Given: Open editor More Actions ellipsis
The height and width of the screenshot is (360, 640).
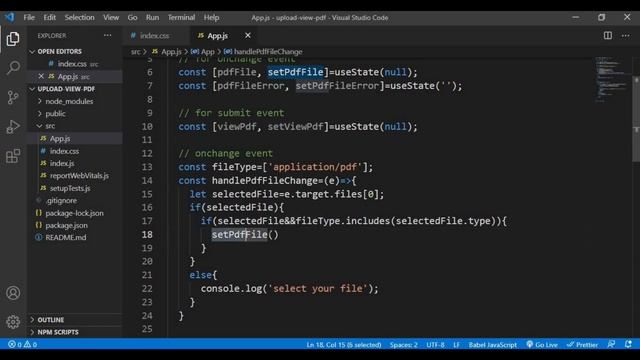Looking at the screenshot, I should 625,36.
